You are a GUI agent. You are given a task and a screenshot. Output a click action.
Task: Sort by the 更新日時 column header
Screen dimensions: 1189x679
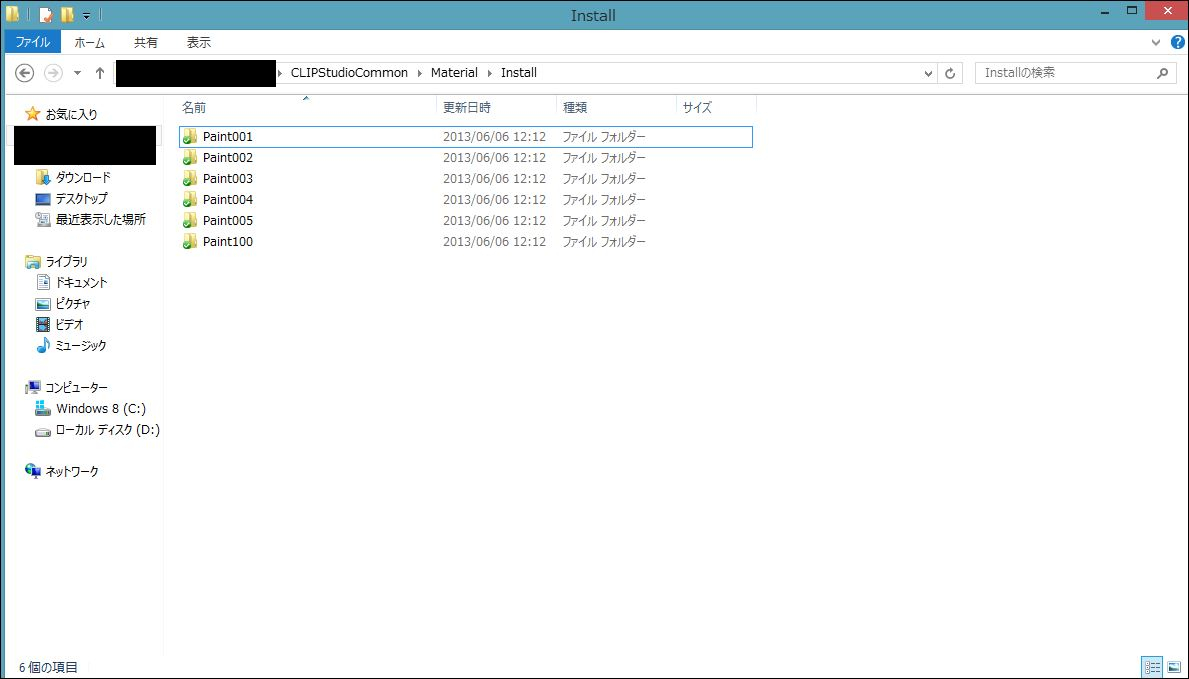(497, 108)
